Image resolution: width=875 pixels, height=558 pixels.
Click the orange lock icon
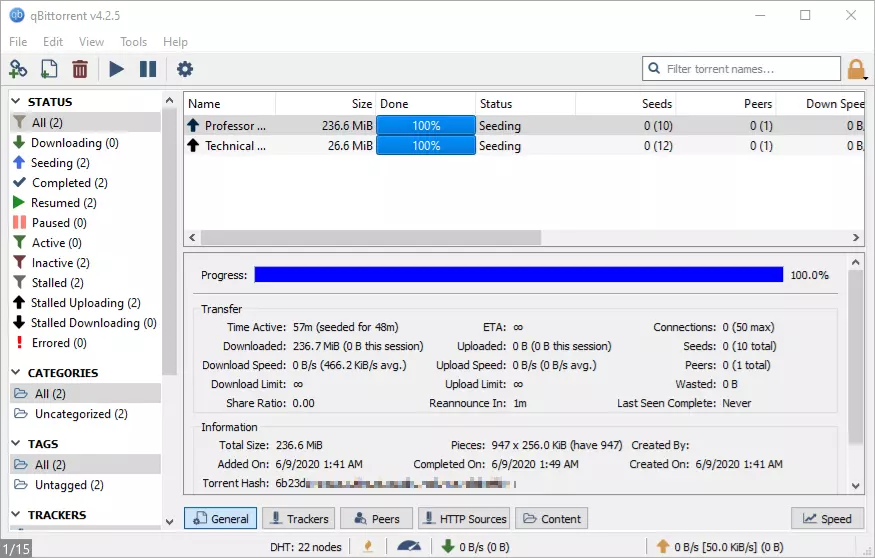pyautogui.click(x=856, y=70)
